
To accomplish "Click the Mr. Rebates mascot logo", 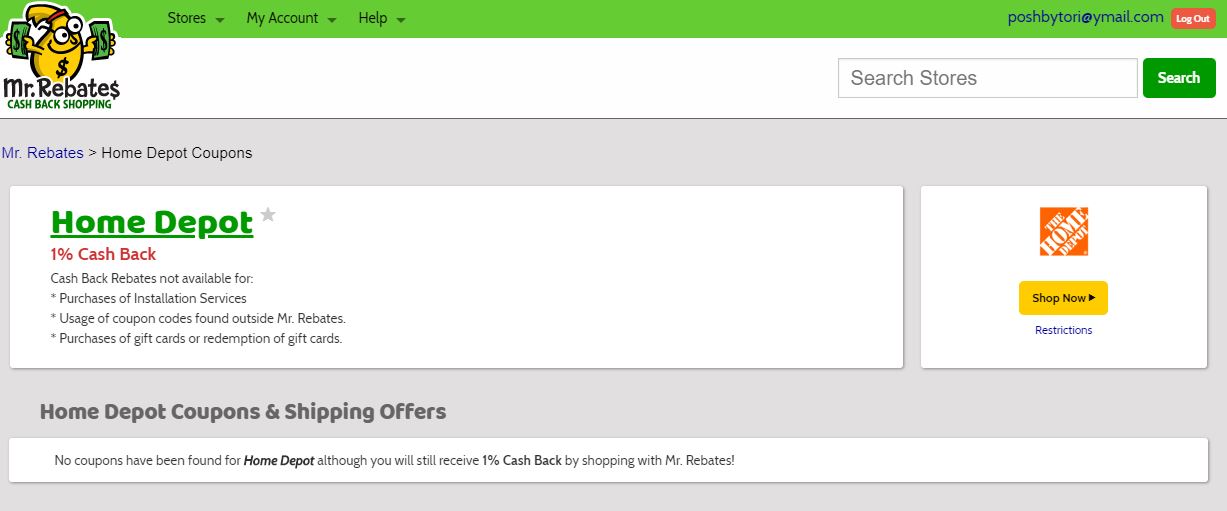I will 62,56.
